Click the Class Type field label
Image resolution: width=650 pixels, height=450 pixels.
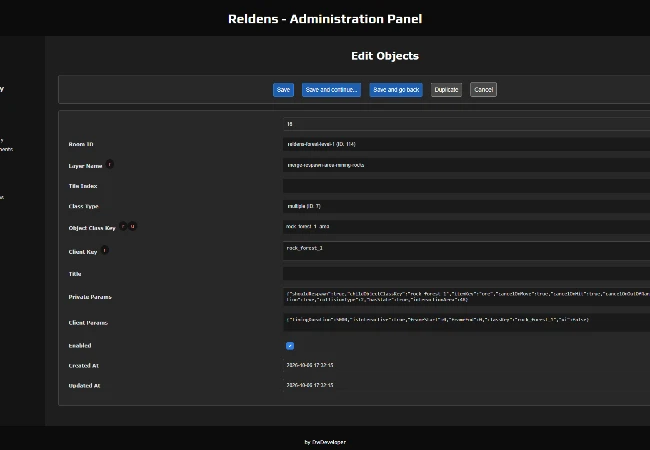pyautogui.click(x=83, y=206)
